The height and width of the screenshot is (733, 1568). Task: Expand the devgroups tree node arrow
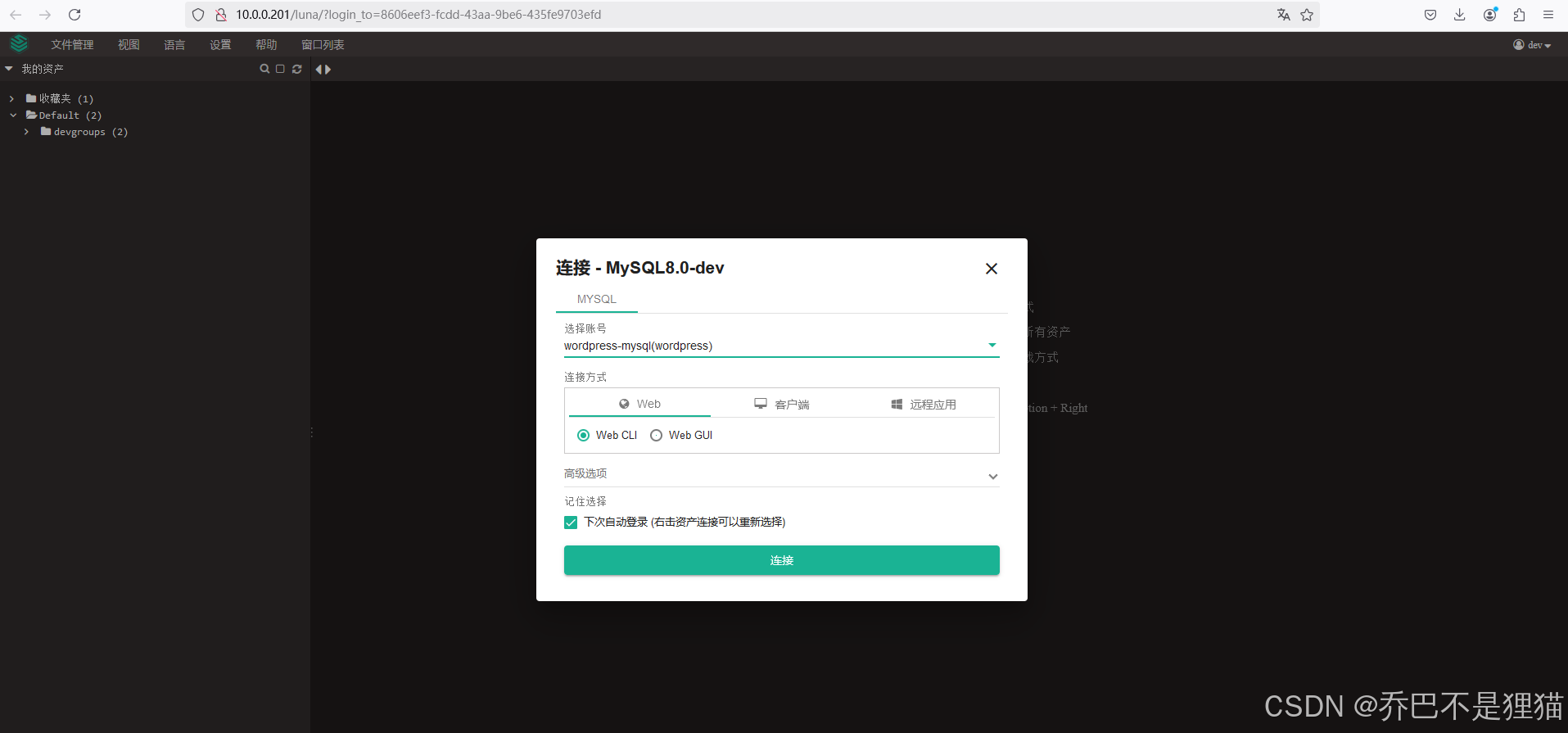tap(26, 132)
